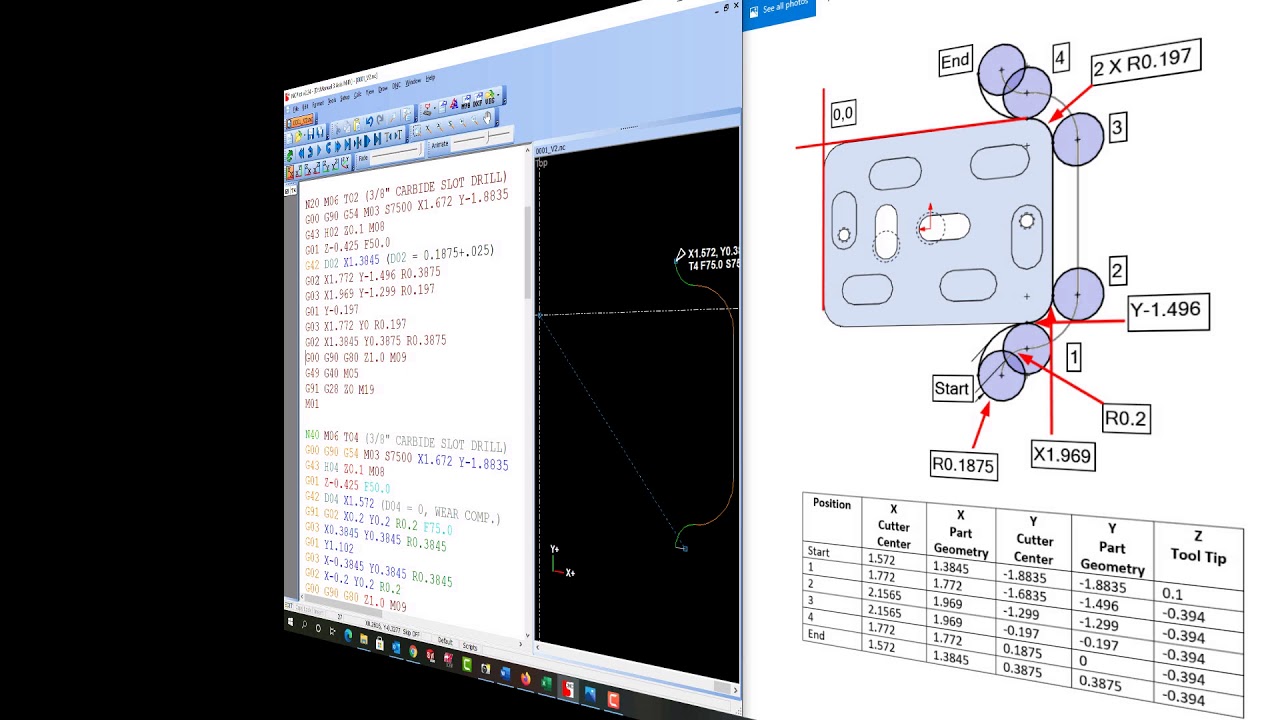The width and height of the screenshot is (1280, 720).
Task: Click code line 'N40 M06 T04'
Action: click(405, 441)
